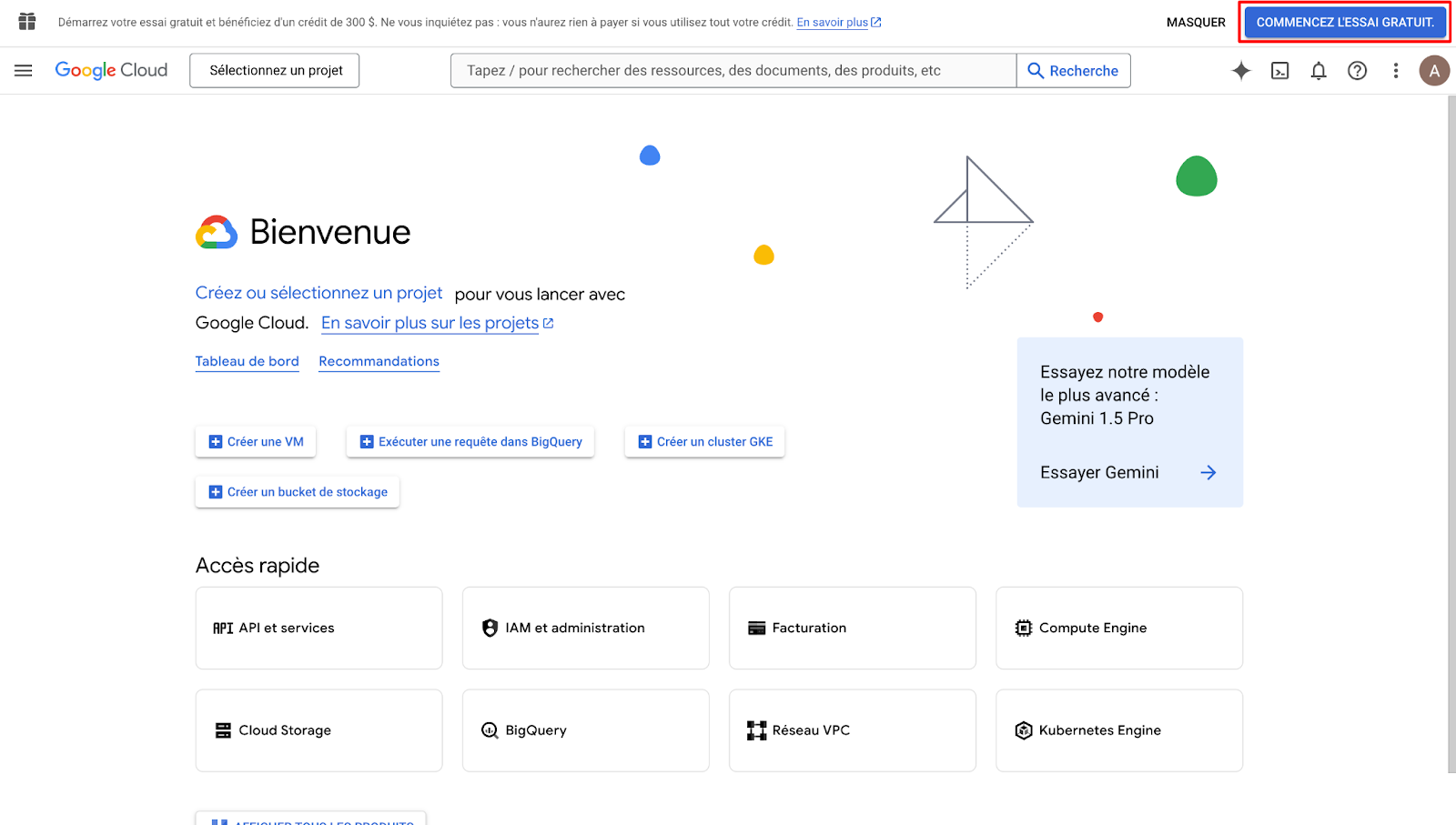Image resolution: width=1456 pixels, height=825 pixels.
Task: Click the Bienvenue heading text
Action: coord(330,232)
